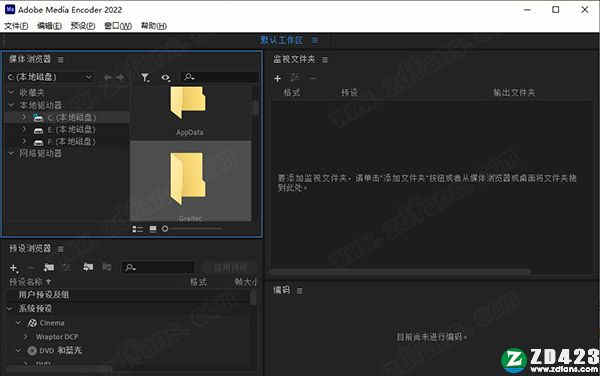Expand the F: (本地磁盘) tree arrow
Image resolution: width=600 pixels, height=376 pixels.
24,142
